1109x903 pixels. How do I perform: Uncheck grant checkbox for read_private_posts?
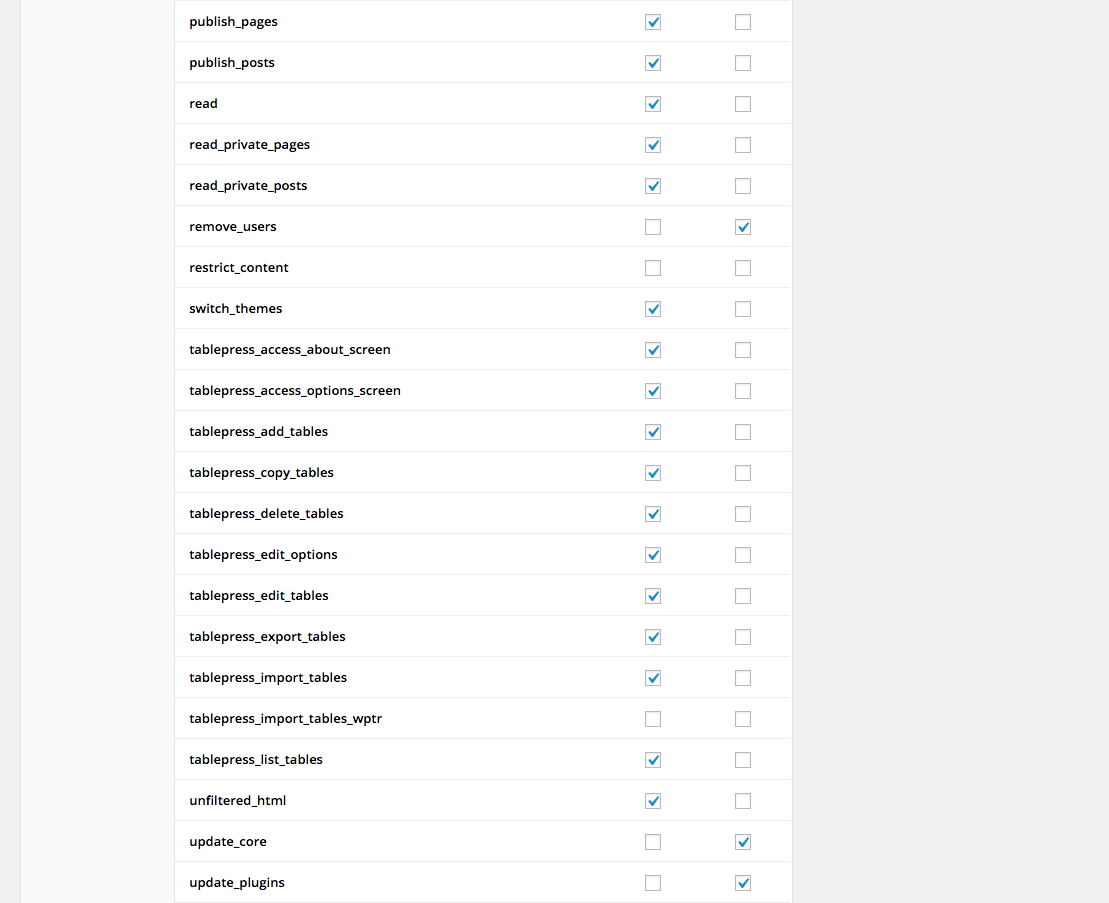click(x=653, y=186)
